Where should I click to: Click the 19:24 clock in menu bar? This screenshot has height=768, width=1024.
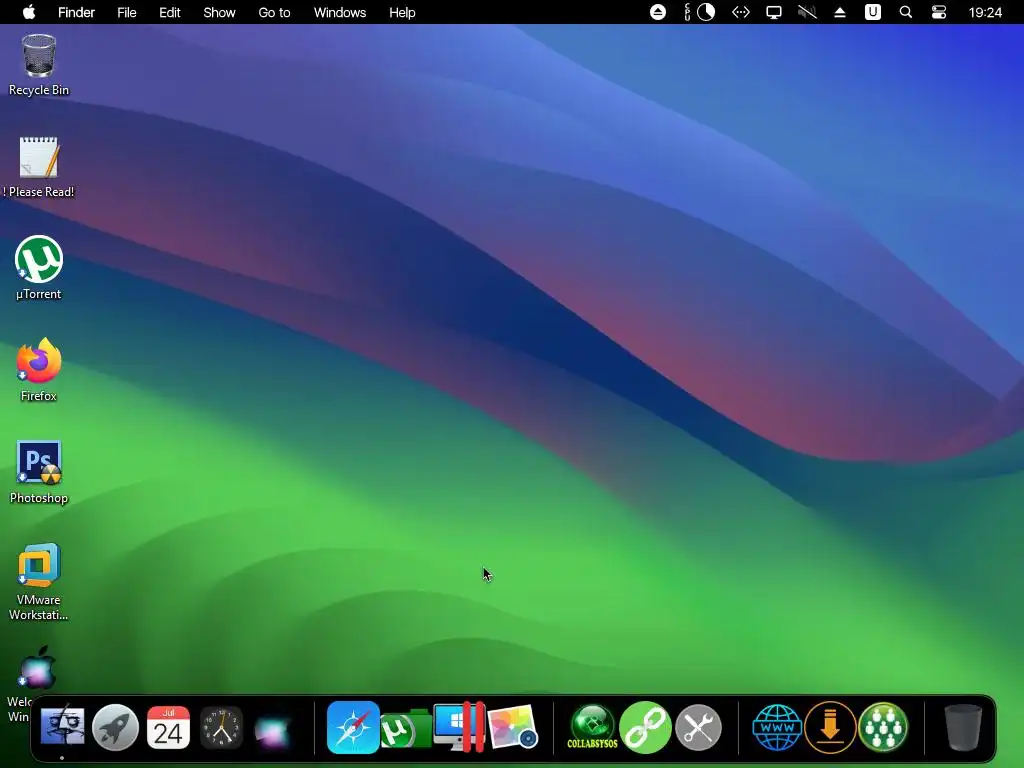pyautogui.click(x=985, y=12)
